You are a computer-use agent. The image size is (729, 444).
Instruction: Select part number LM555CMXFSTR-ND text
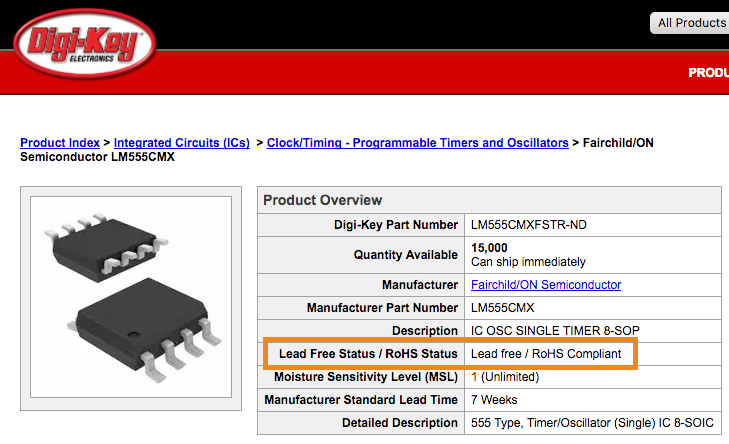coord(529,225)
